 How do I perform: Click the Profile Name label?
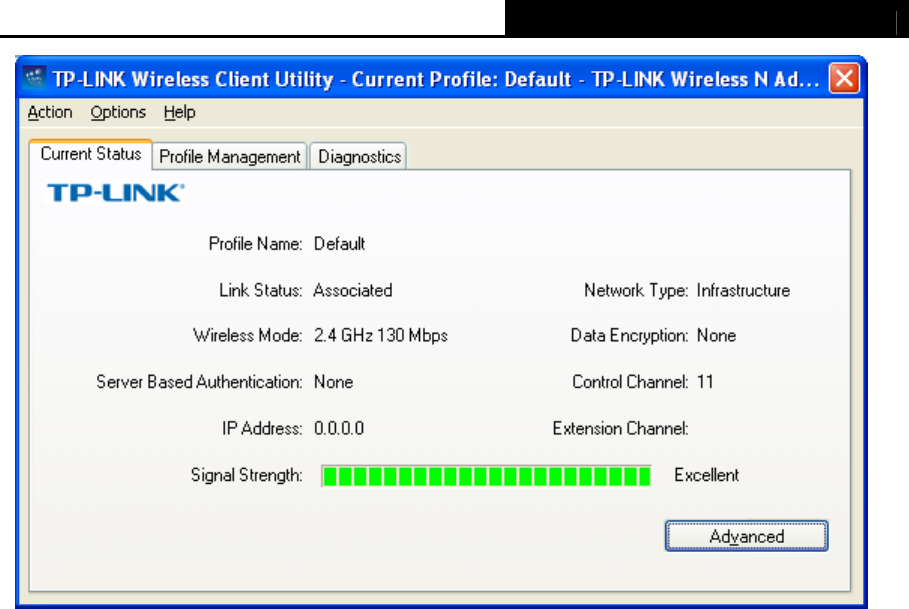[x=255, y=243]
